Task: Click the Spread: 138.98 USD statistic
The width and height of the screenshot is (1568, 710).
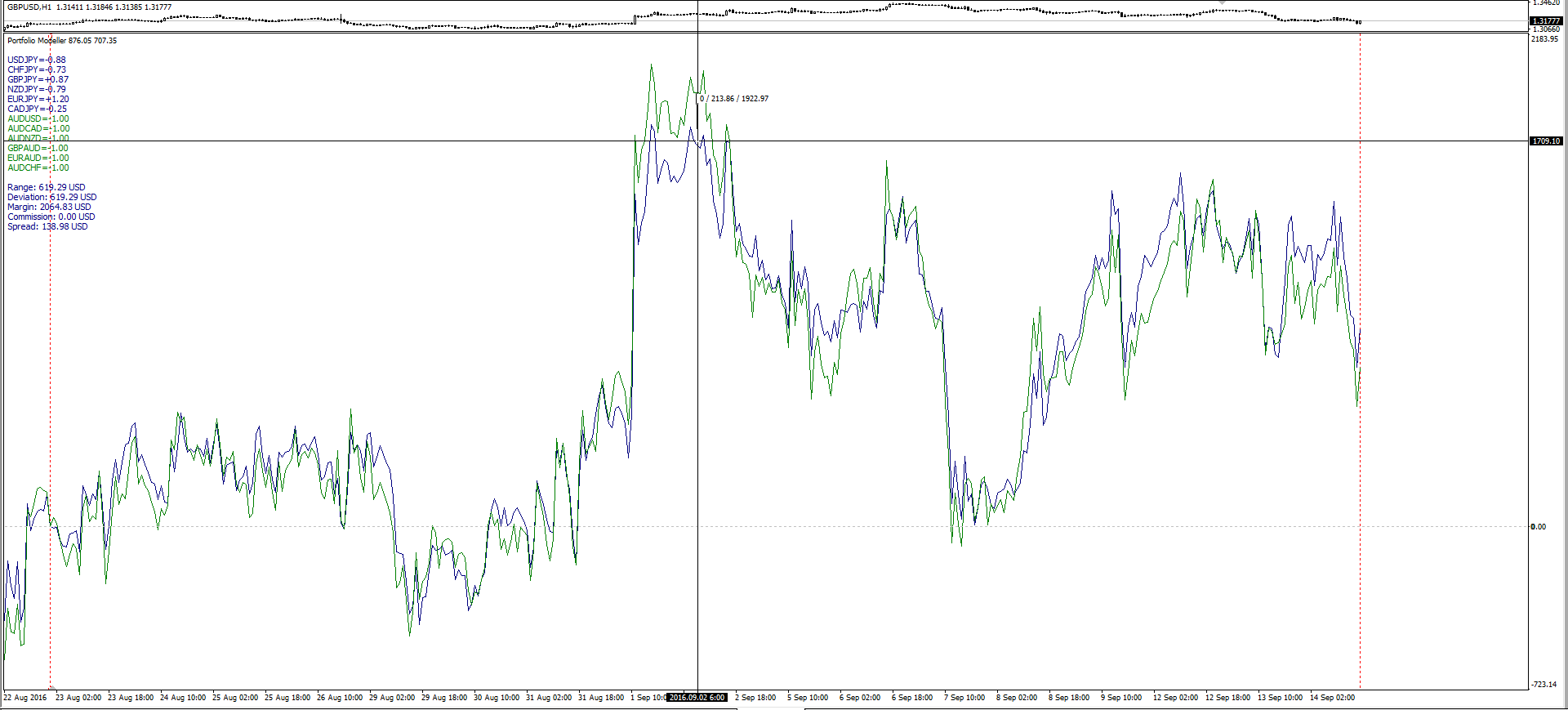Action: pos(47,226)
